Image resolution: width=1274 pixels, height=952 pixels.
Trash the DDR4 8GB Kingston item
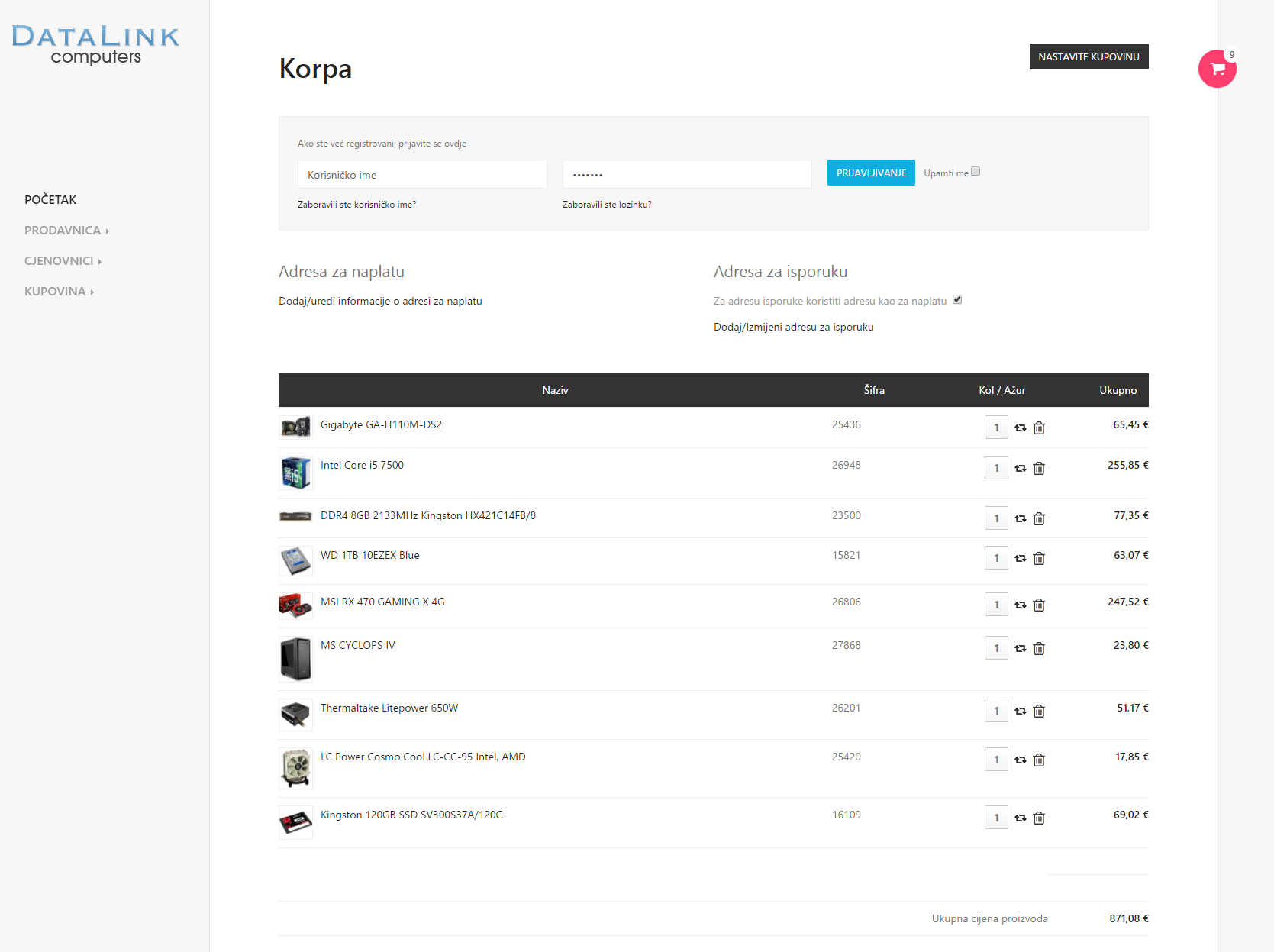[x=1039, y=519]
